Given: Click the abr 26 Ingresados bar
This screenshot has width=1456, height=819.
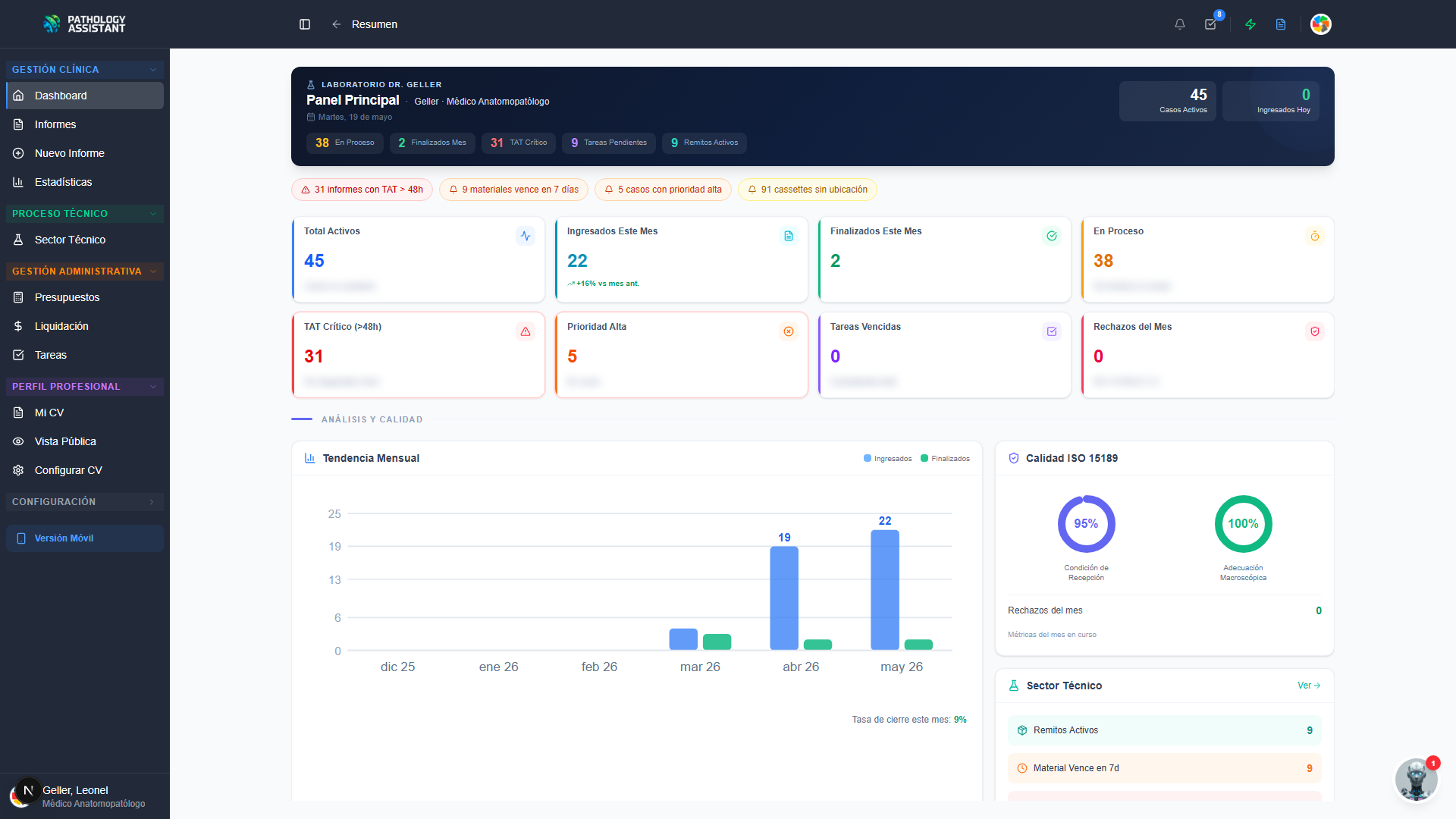Looking at the screenshot, I should [x=784, y=598].
